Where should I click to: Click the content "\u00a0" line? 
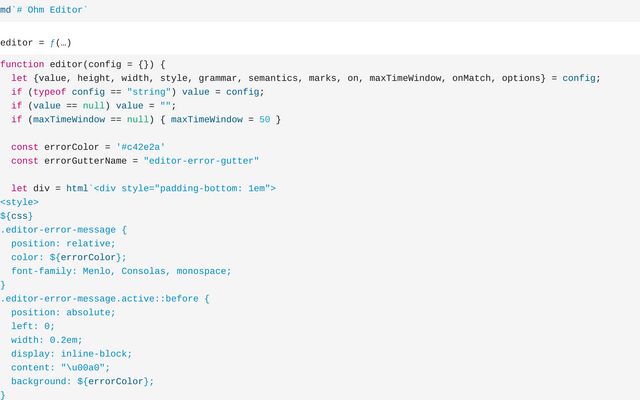click(x=60, y=368)
